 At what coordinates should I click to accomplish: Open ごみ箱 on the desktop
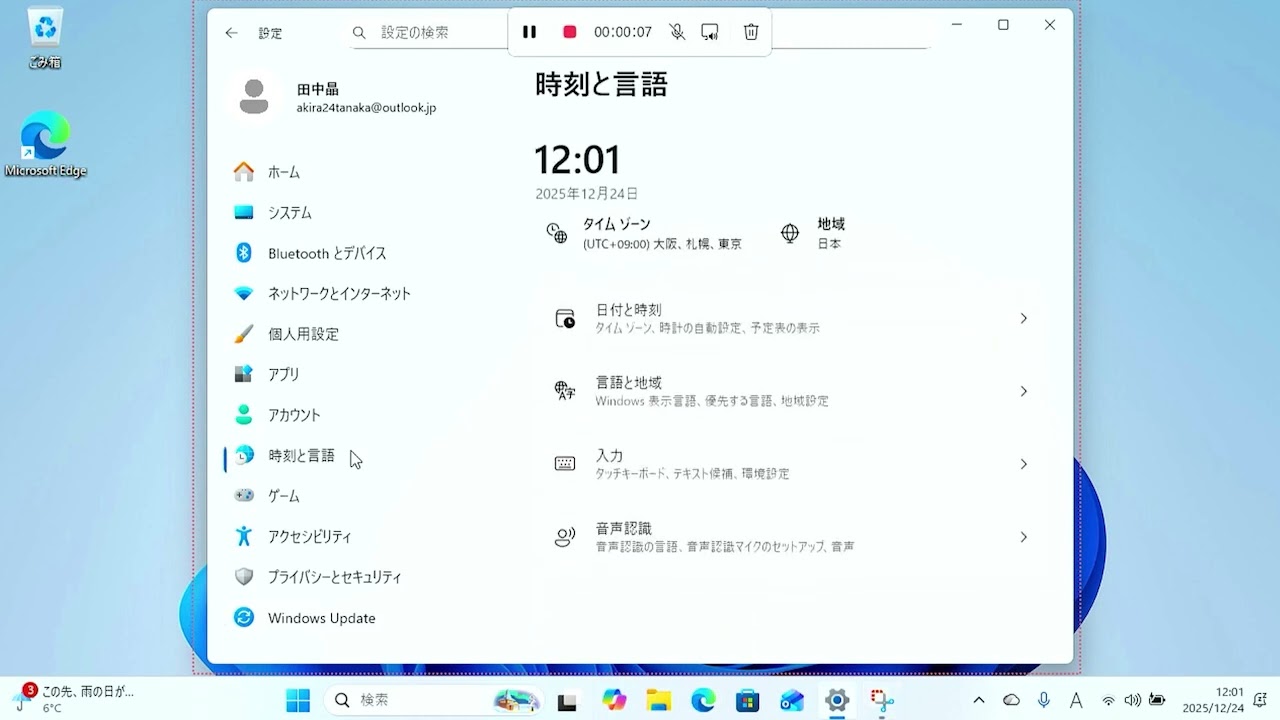pos(45,39)
